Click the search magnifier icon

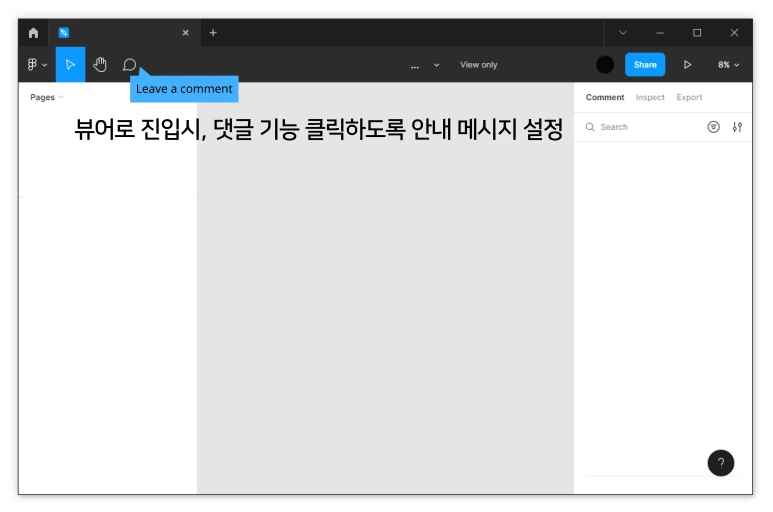(590, 127)
